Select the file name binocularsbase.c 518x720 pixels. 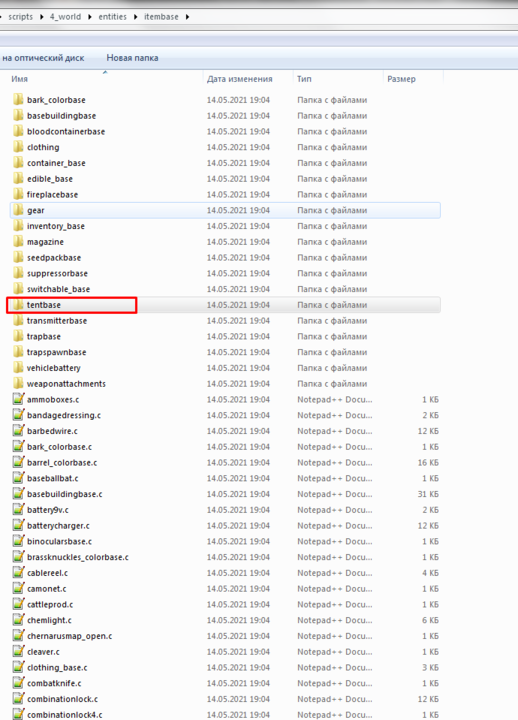coord(59,541)
